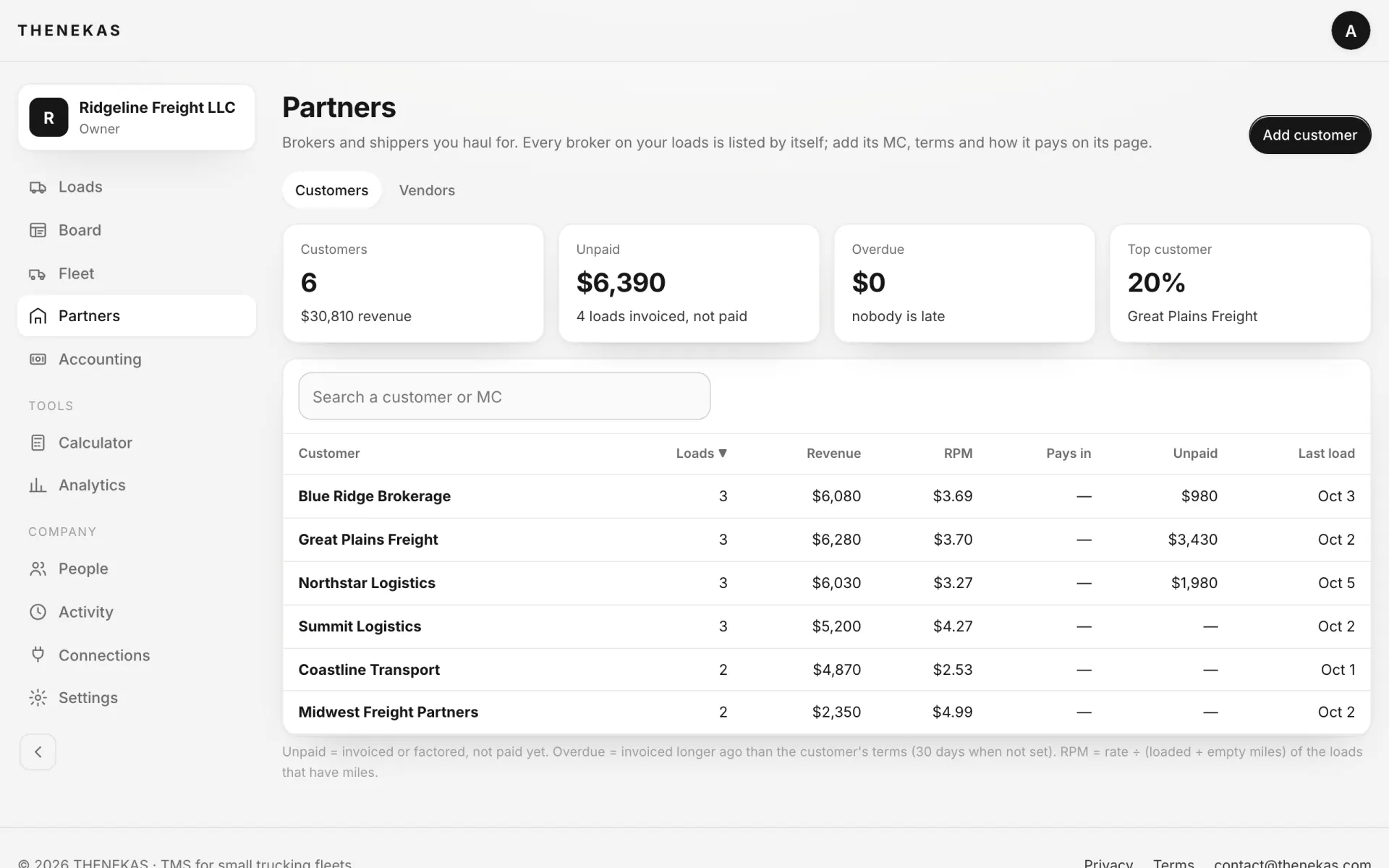Select the Partners building icon
Image resolution: width=1389 pixels, height=868 pixels.
38,316
